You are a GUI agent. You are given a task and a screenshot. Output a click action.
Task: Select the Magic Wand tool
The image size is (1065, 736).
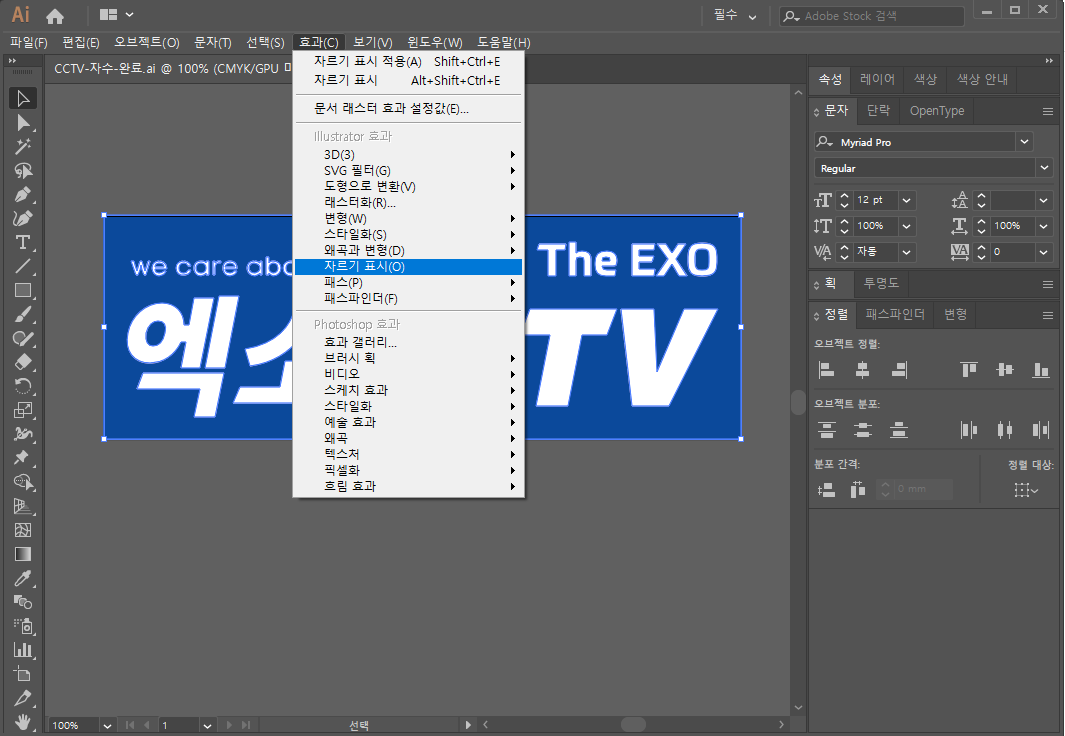coord(22,147)
